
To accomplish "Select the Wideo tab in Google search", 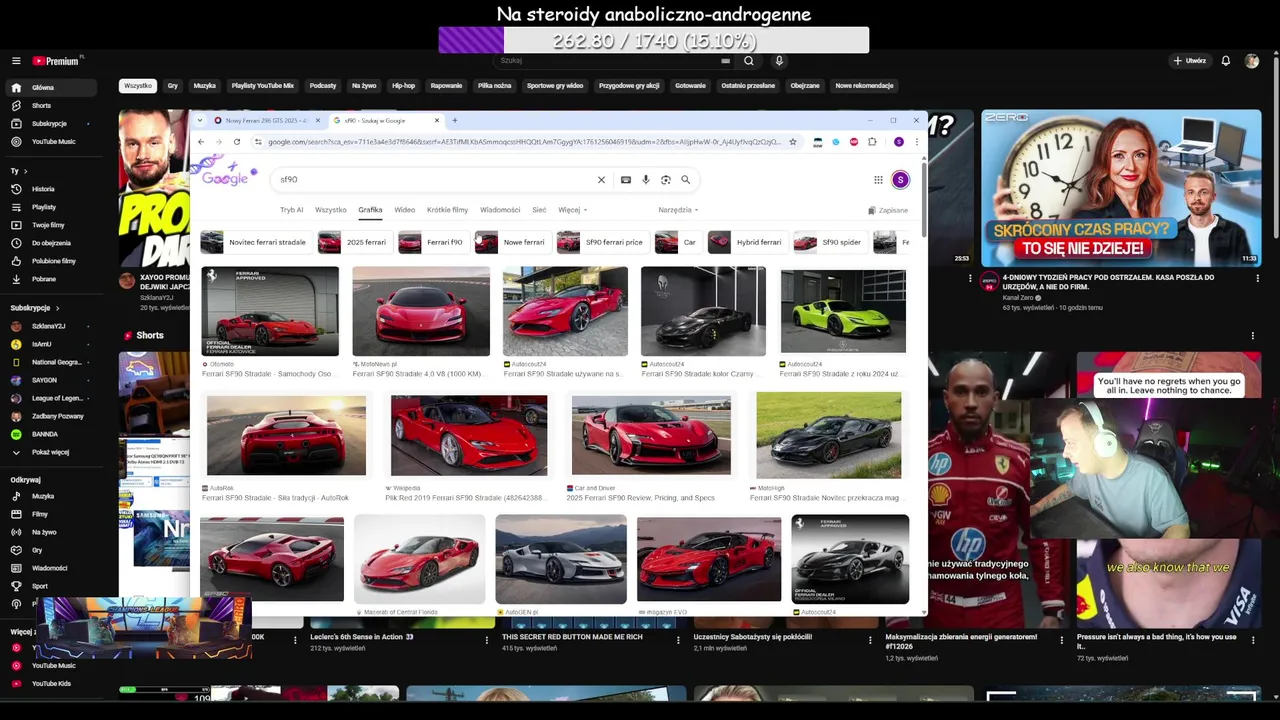I will (x=404, y=210).
